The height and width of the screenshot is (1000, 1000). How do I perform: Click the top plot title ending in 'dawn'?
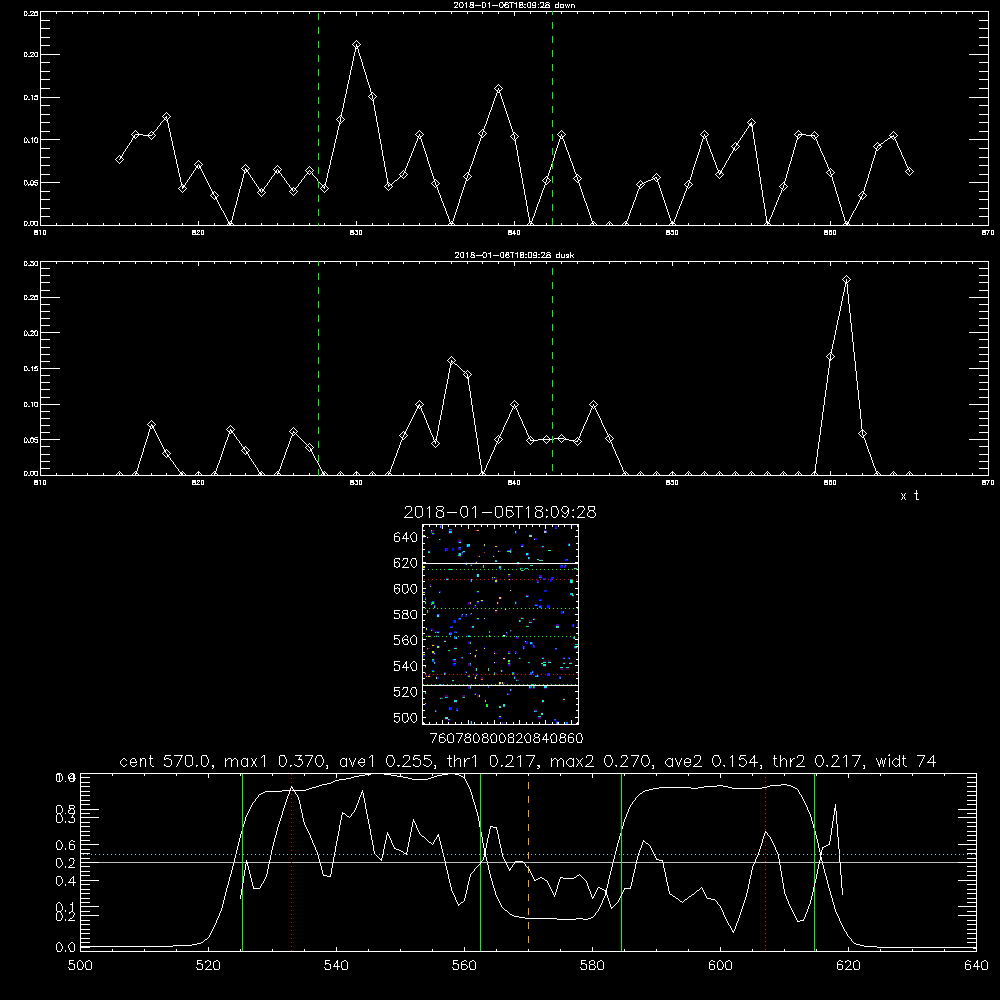(x=514, y=5)
